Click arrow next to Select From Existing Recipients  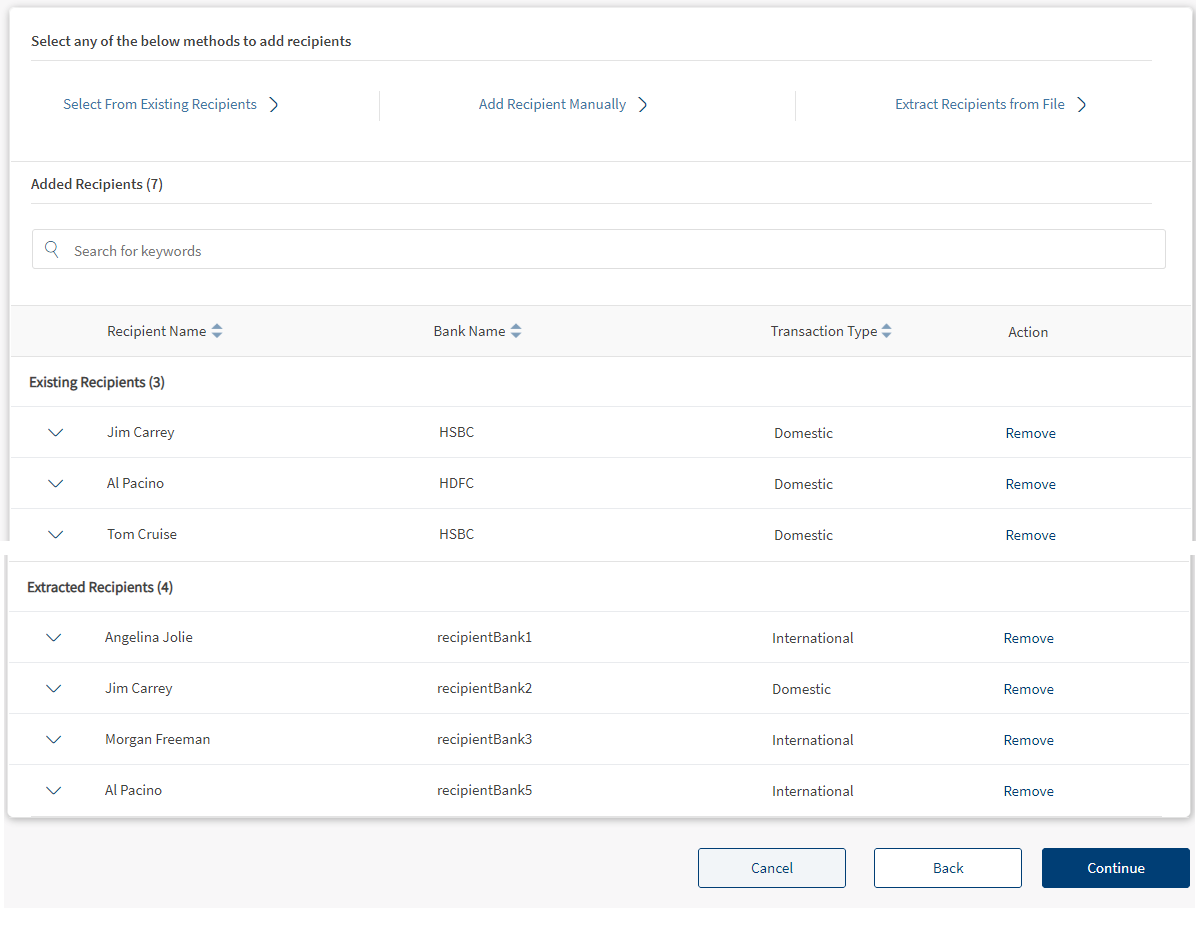tap(274, 105)
